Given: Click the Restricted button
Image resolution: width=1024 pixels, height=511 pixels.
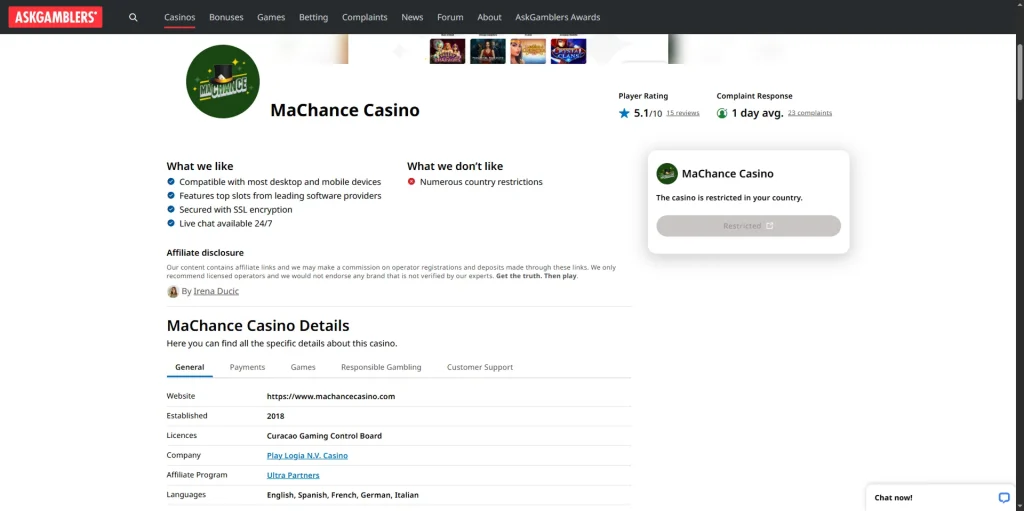Looking at the screenshot, I should click(748, 225).
